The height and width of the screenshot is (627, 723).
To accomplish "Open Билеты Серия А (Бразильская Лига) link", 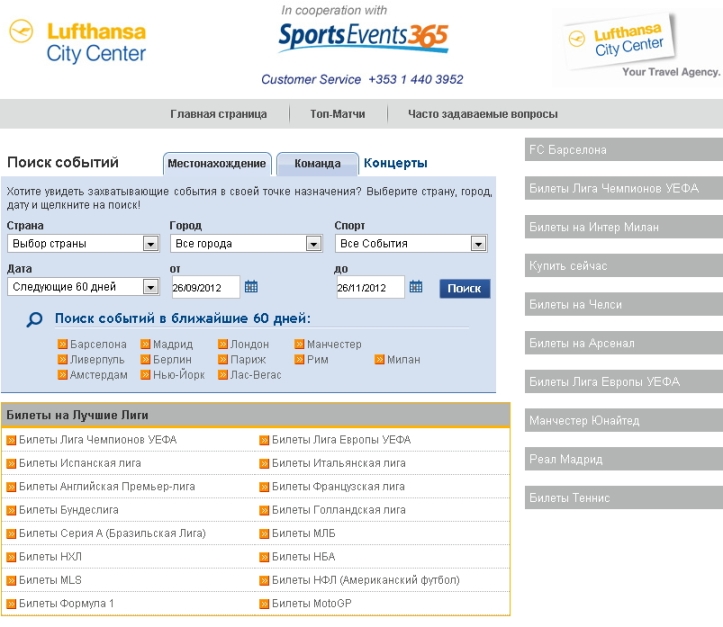I will click(113, 533).
